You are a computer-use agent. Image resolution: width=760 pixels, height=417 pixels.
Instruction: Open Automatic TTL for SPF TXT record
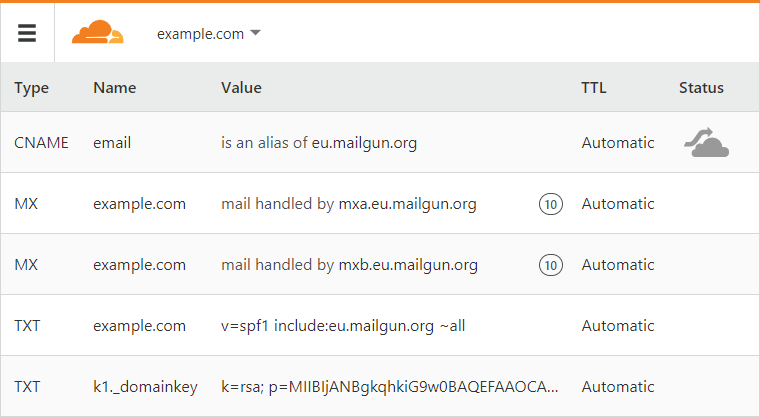[618, 326]
